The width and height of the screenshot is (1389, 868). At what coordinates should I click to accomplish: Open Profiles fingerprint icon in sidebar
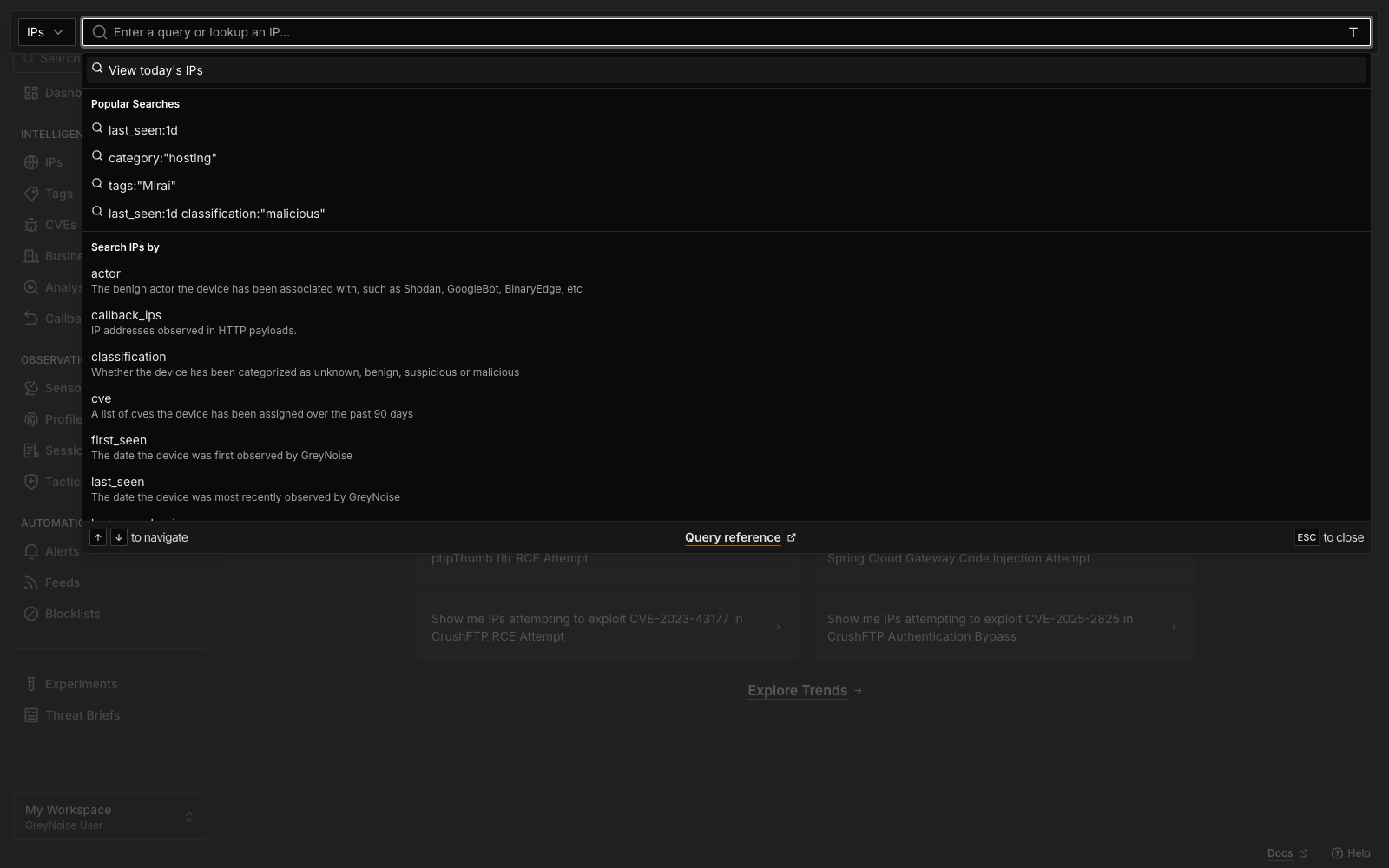[x=31, y=419]
